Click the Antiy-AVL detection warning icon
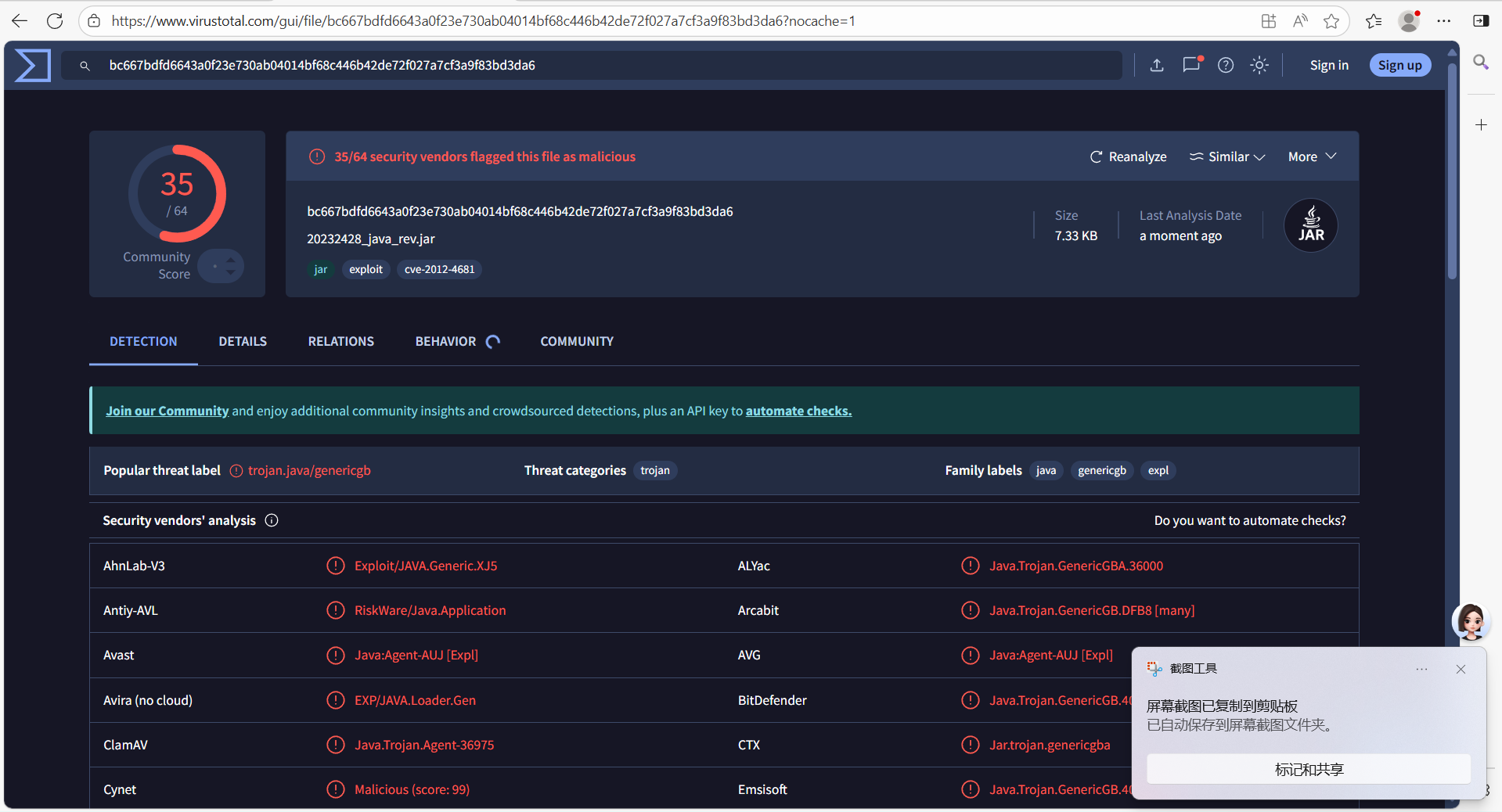Screen dimensions: 1502x812 (336, 610)
